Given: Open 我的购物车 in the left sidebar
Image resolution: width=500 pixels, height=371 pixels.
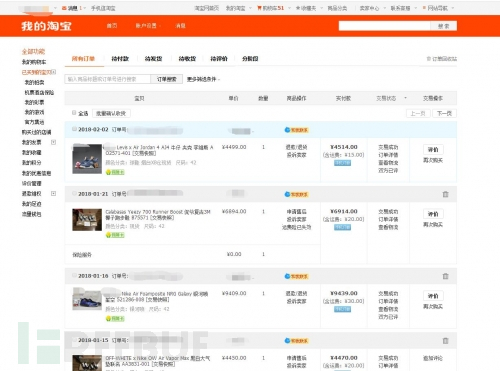Looking at the screenshot, I should pos(34,62).
